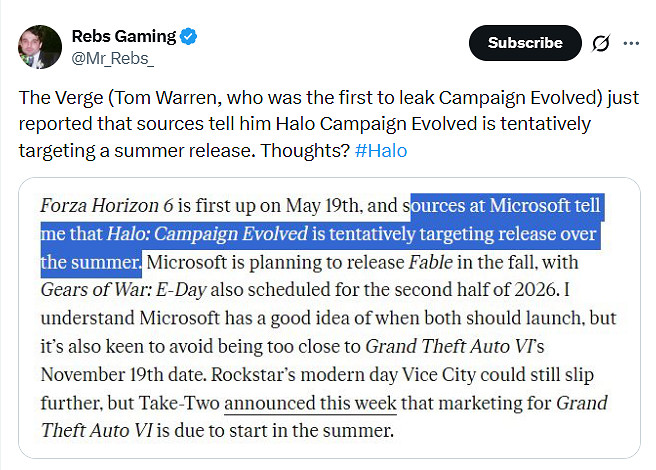Open the Grok slashed-circle icon
This screenshot has width=656, height=470.
[601, 44]
